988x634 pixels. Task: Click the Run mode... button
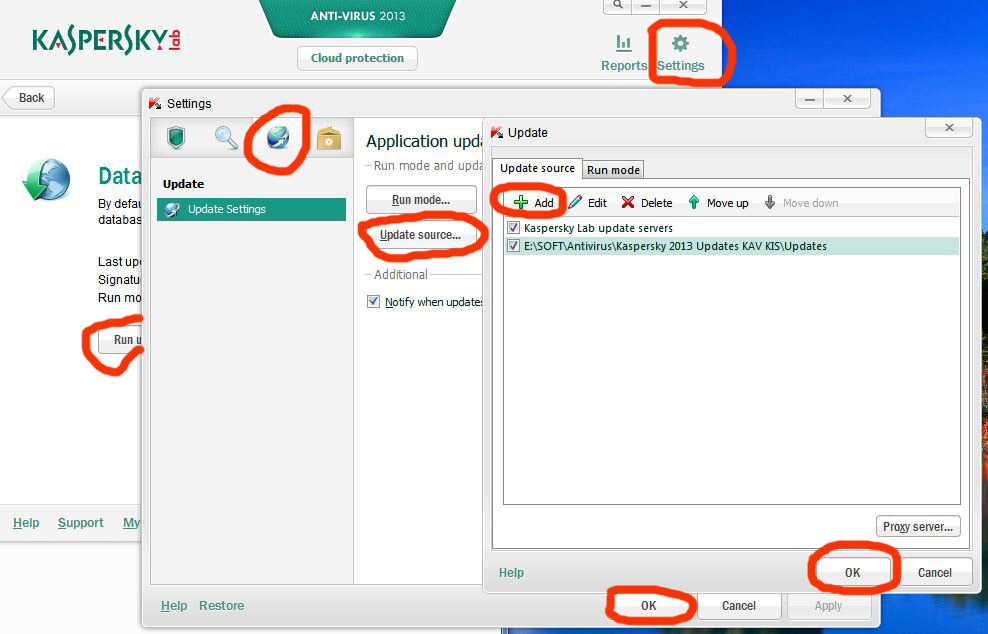421,200
